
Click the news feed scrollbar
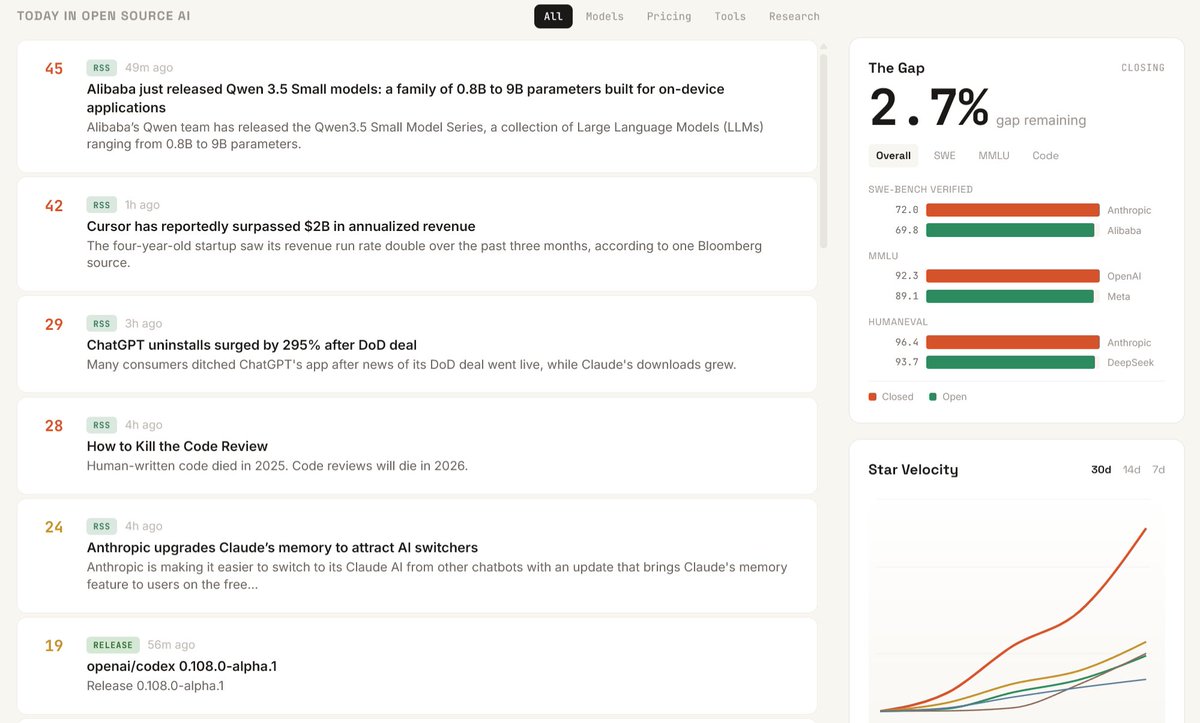click(823, 150)
